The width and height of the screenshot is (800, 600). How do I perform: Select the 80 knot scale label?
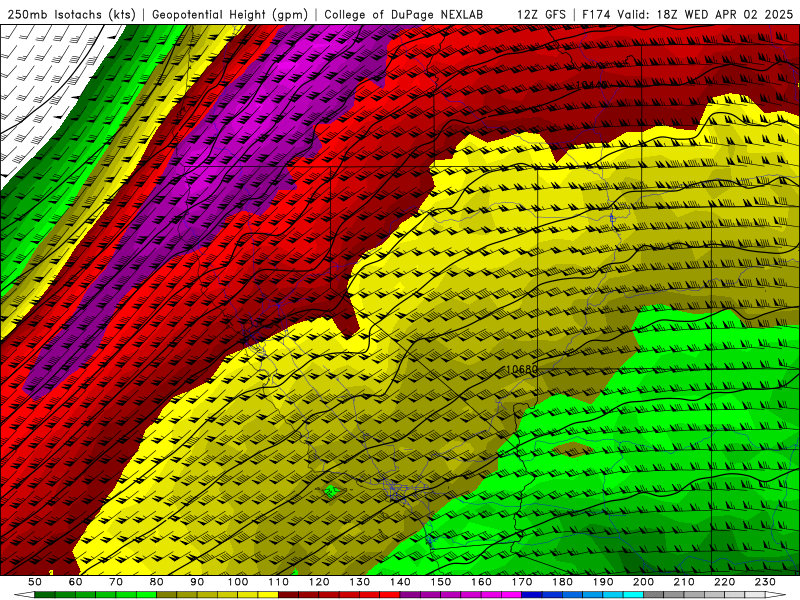point(157,582)
